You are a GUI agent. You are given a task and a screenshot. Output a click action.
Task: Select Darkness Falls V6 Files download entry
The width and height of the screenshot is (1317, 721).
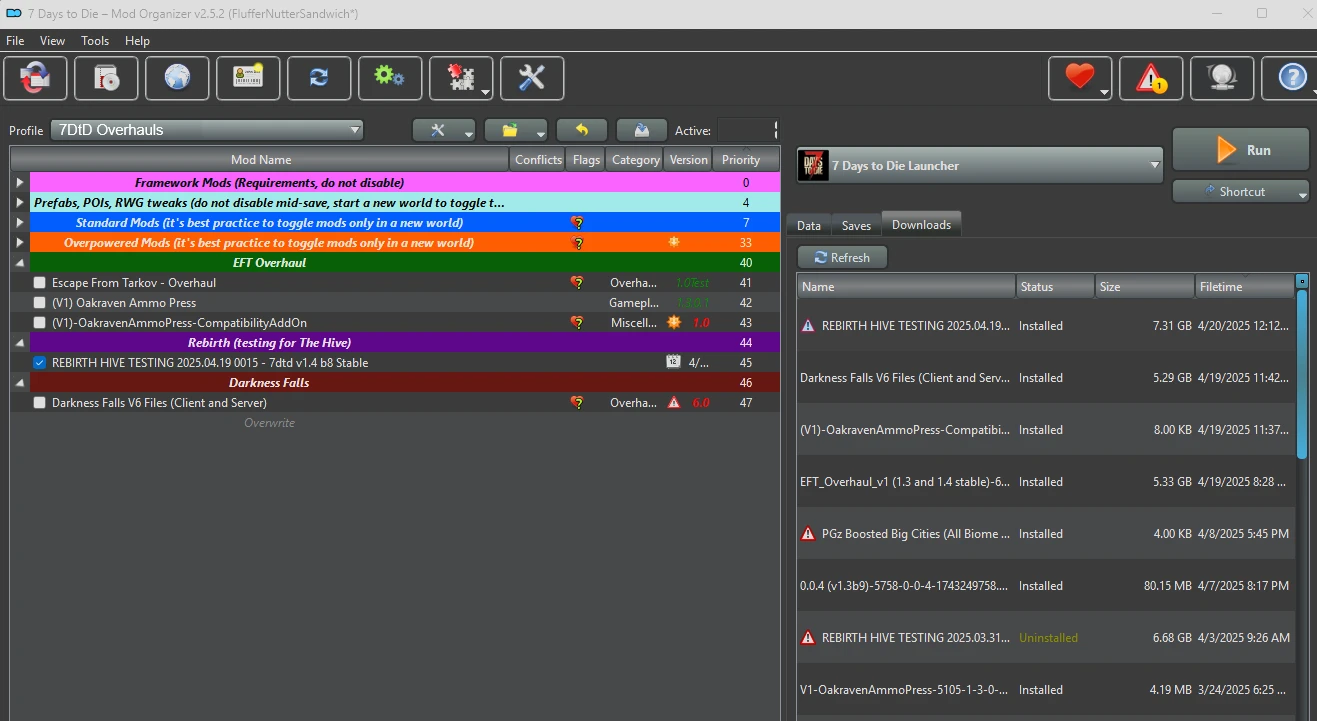click(1046, 378)
